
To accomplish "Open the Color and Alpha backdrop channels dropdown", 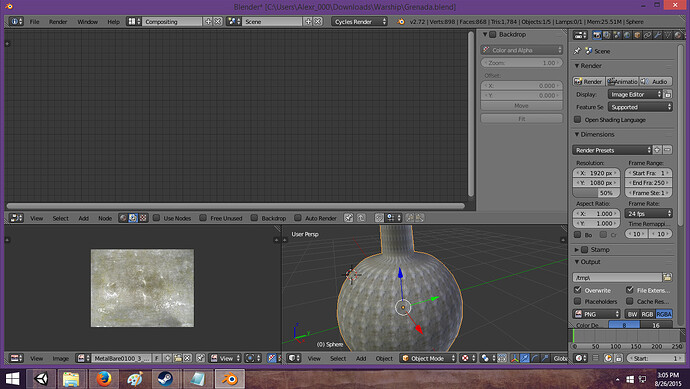I will click(521, 50).
